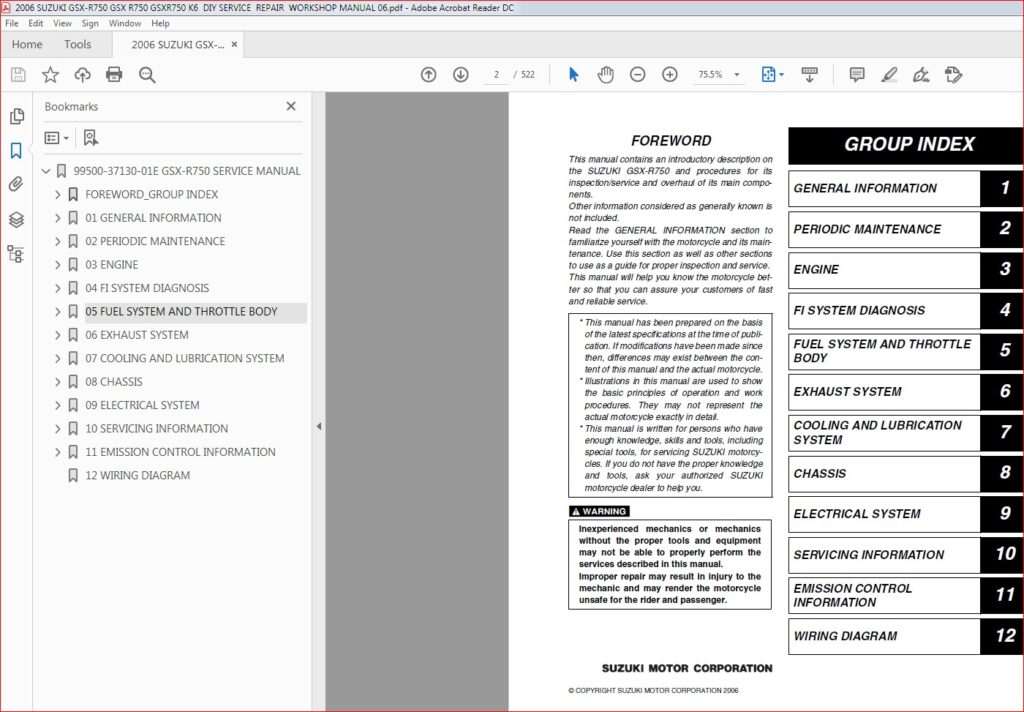Select 12 WIRING DIAGRAM bookmark
Image resolution: width=1024 pixels, height=712 pixels.
click(x=138, y=476)
